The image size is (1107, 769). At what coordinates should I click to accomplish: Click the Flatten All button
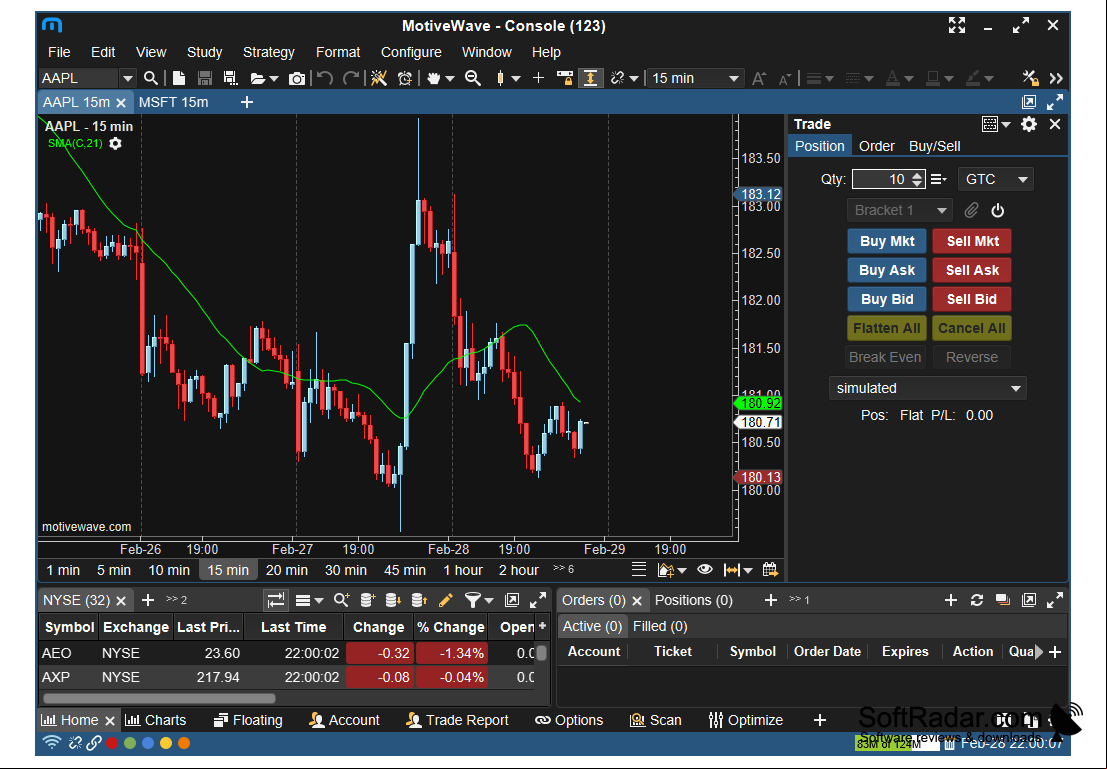(x=887, y=328)
